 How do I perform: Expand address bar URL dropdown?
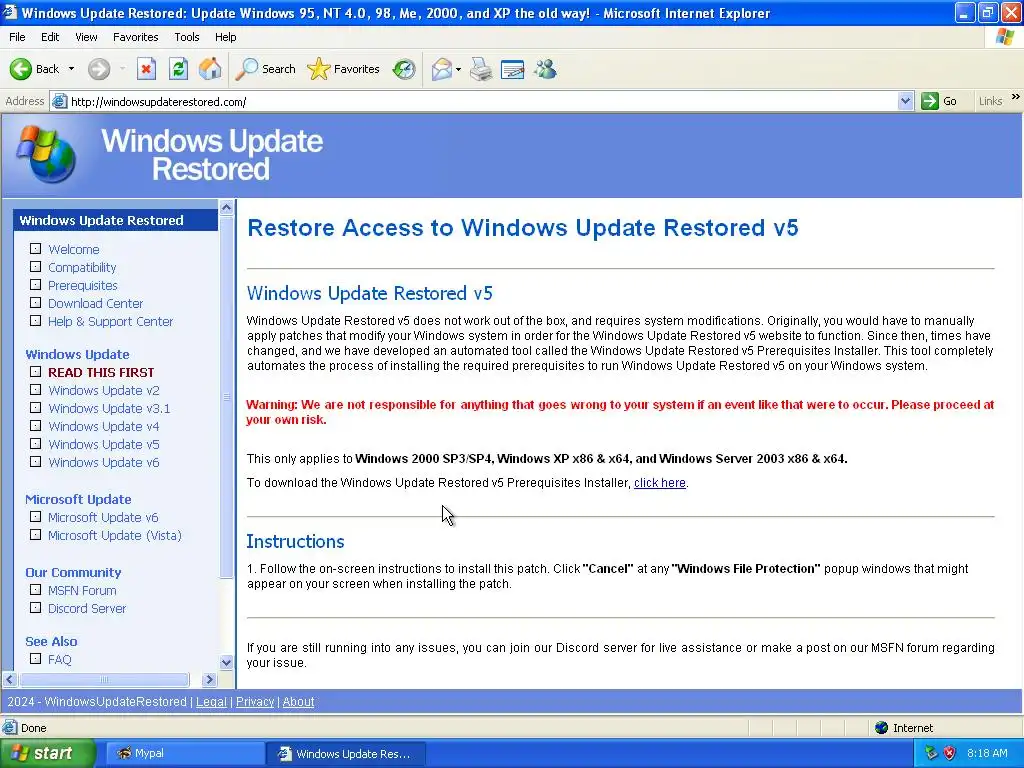coord(905,101)
